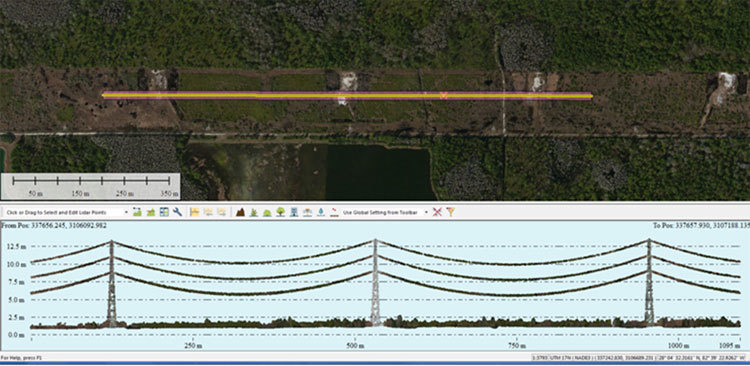The image size is (750, 366).
Task: Click the water droplet classification icon
Action: [x=321, y=212]
